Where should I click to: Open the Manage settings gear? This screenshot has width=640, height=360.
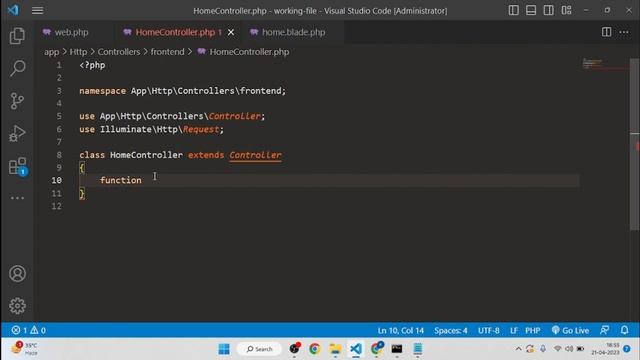[17, 306]
